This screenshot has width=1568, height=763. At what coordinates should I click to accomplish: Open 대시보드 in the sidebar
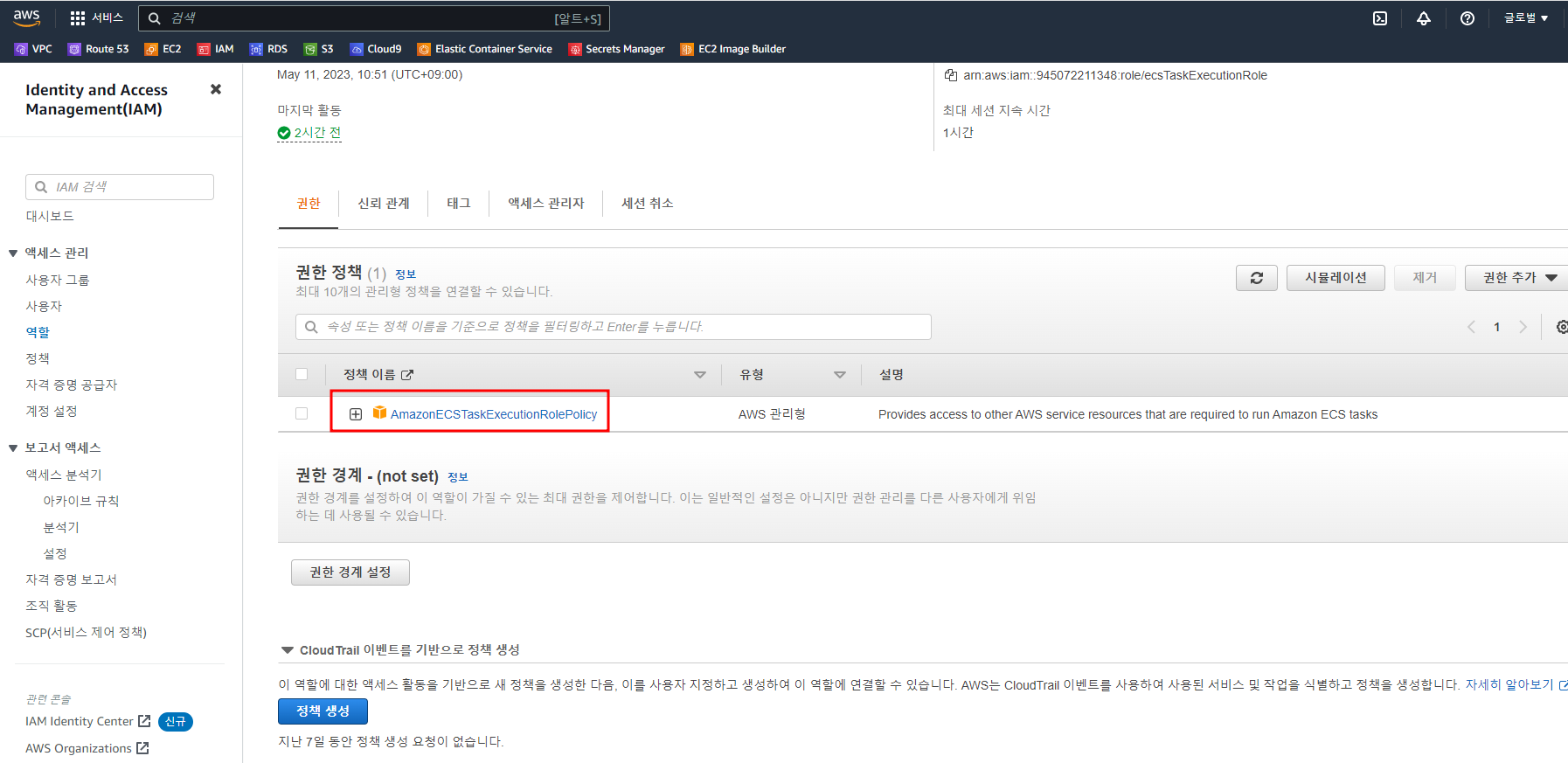coord(50,216)
